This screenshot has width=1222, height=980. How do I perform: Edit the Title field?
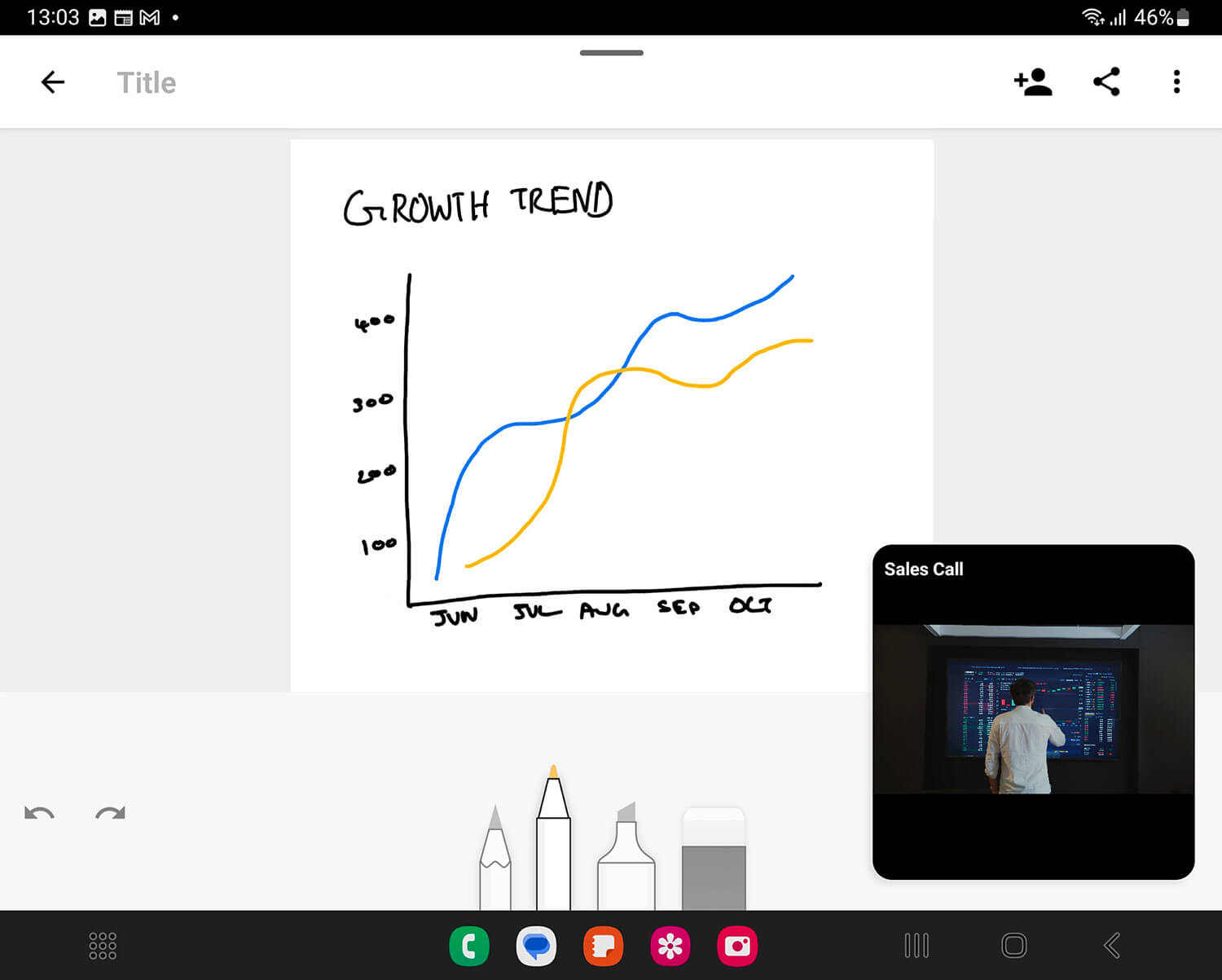point(147,82)
